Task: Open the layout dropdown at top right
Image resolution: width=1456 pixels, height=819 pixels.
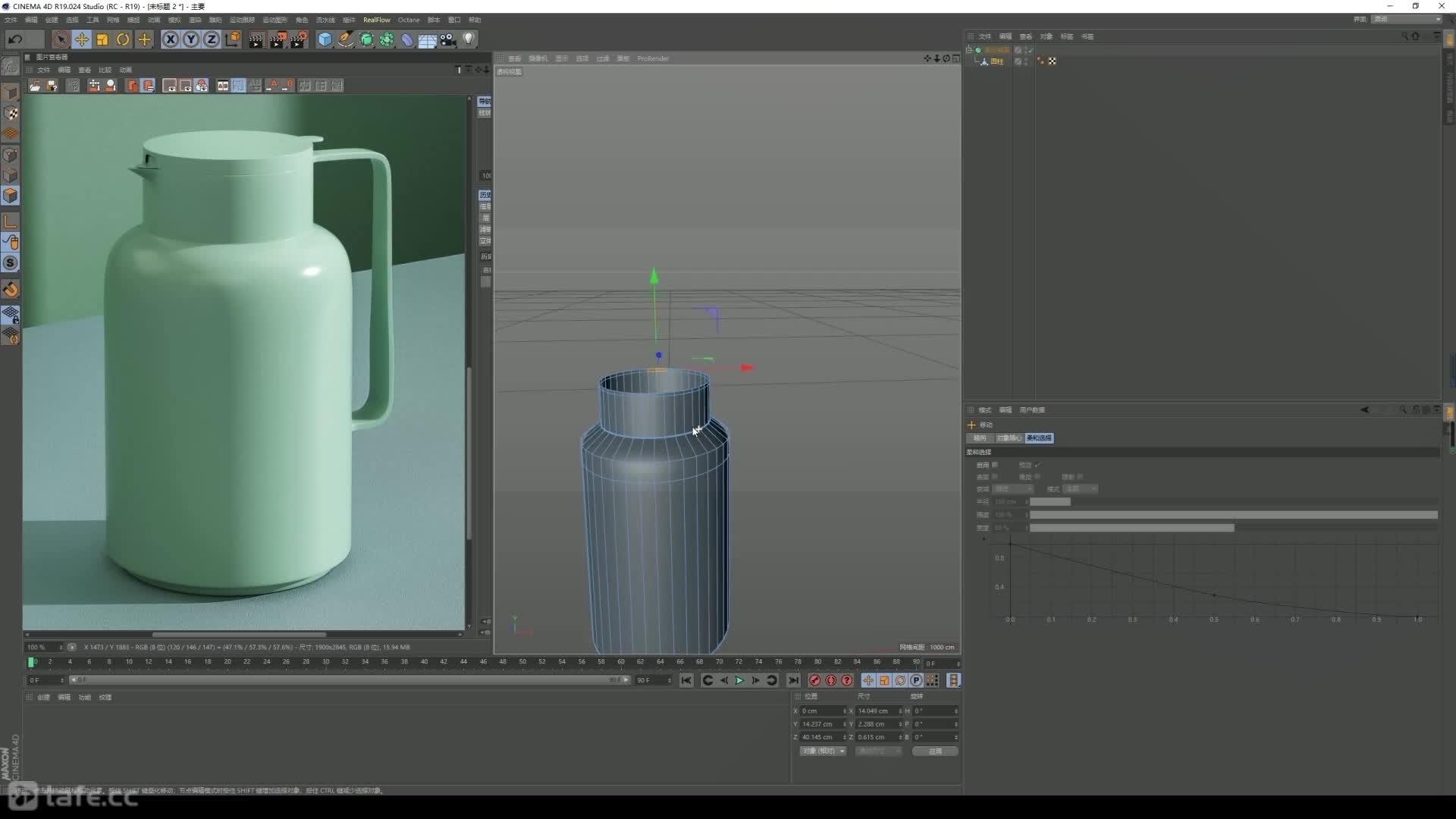Action: [x=1407, y=20]
